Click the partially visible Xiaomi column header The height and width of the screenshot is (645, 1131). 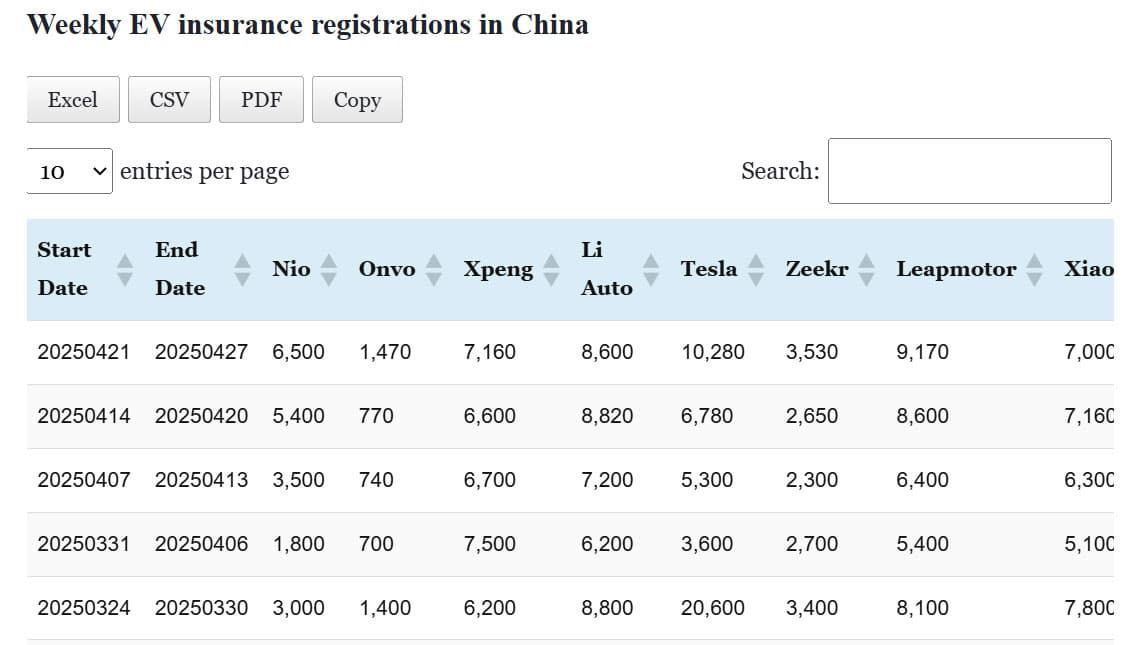tap(1088, 269)
